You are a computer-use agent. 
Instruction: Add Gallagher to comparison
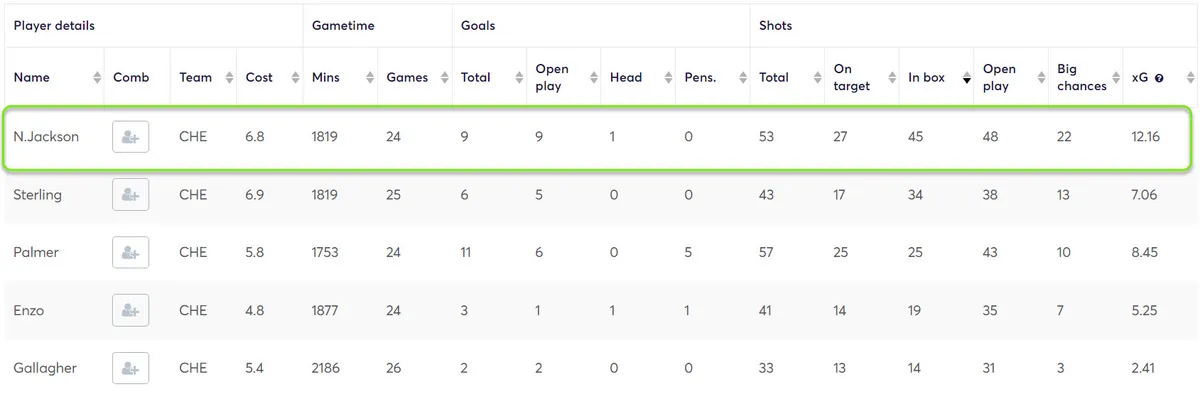[x=130, y=368]
